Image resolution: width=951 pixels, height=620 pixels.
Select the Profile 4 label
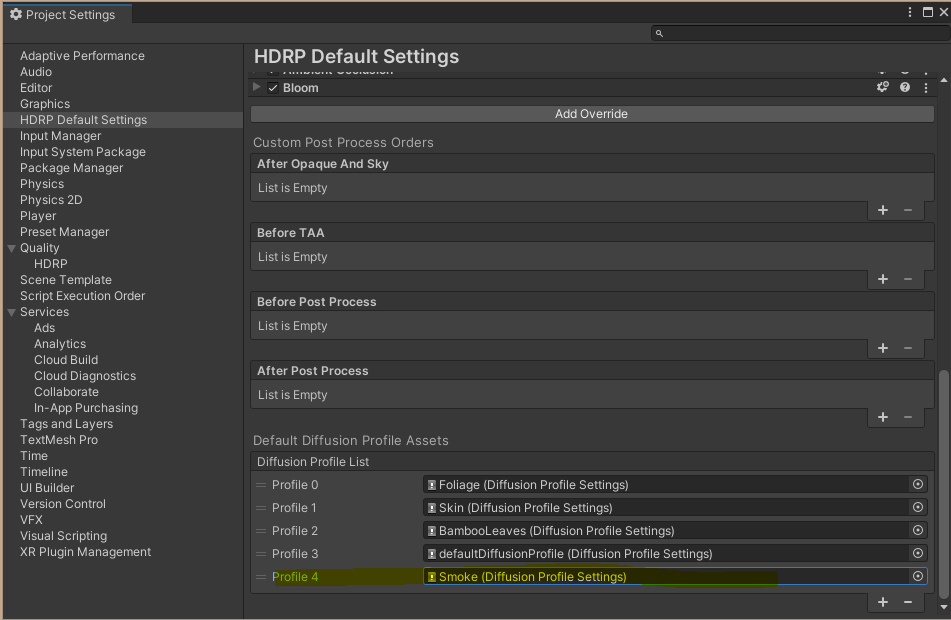(x=295, y=577)
